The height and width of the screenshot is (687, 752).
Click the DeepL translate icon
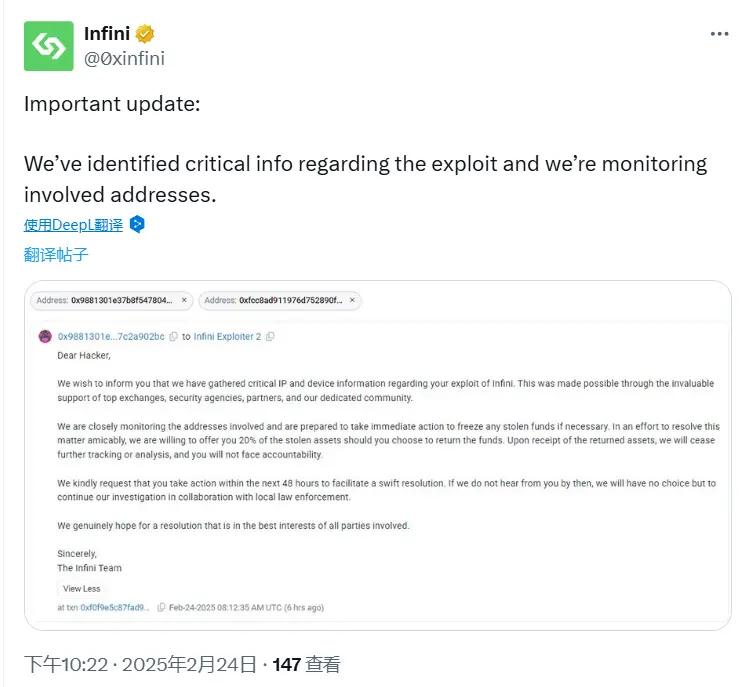click(137, 224)
